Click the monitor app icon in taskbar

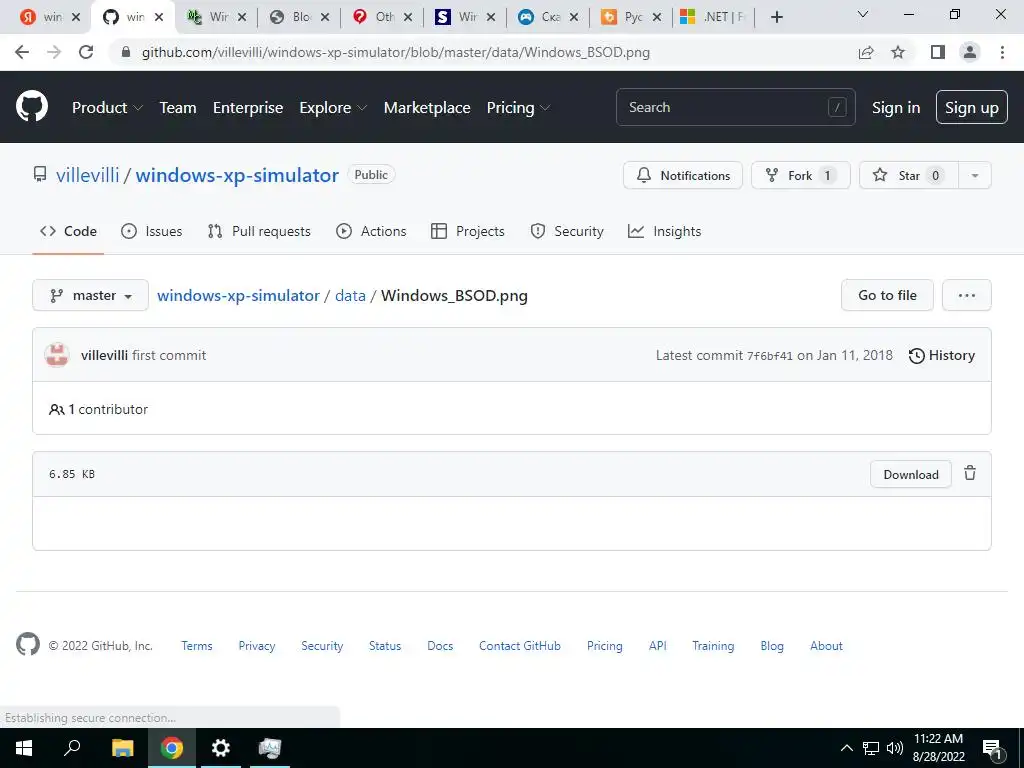coord(270,748)
